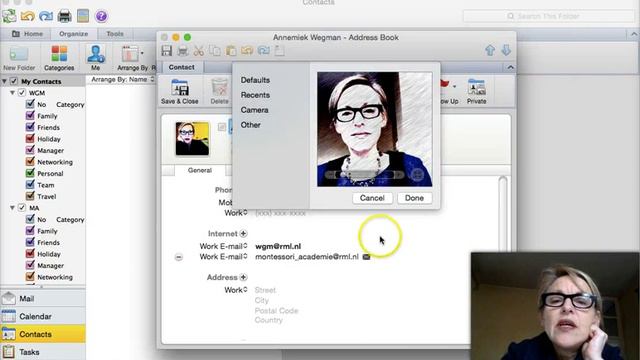Choose Recents in the photo picker
Screen dimensions: 640x360
255,95
